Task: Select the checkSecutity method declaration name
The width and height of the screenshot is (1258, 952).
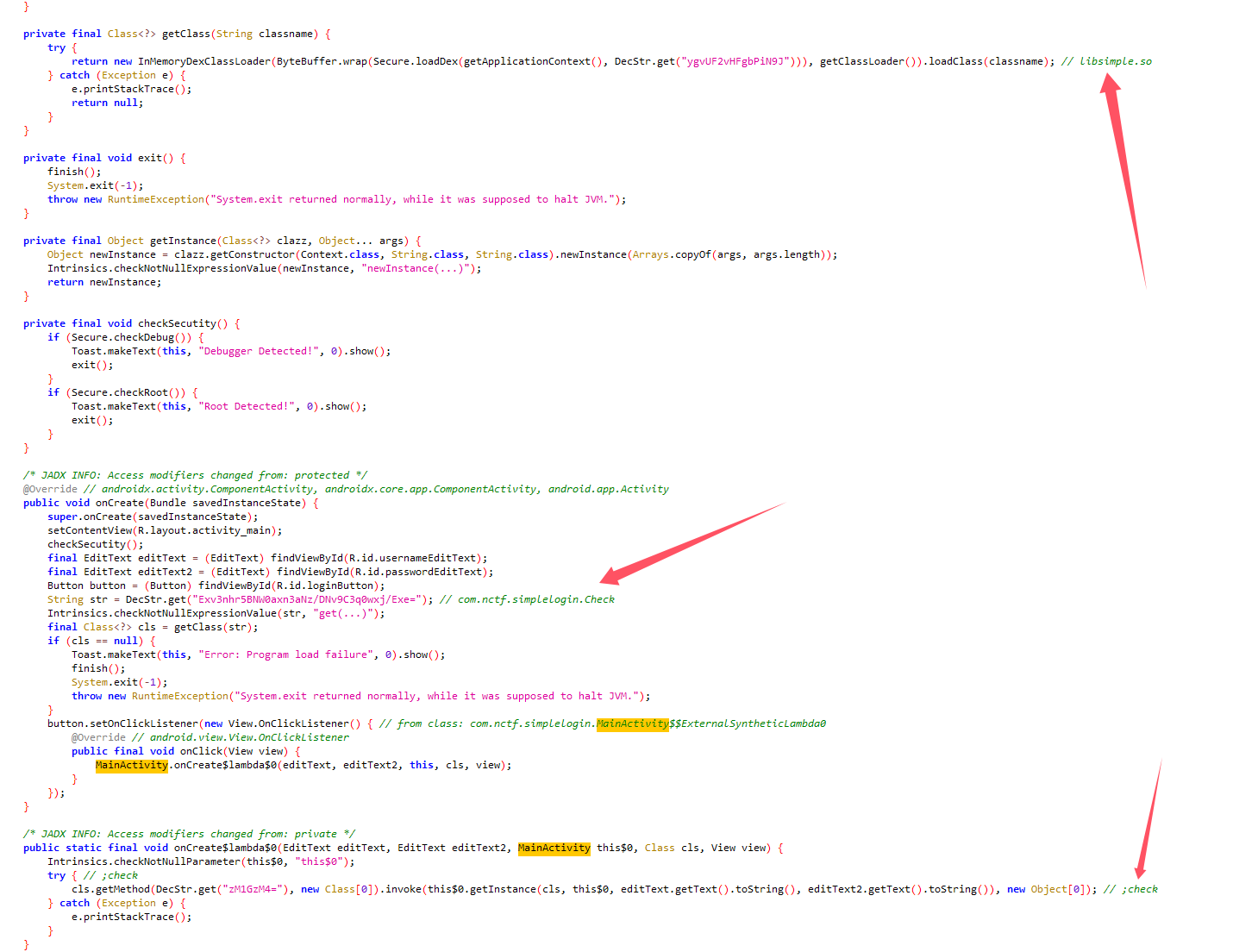Action: [177, 323]
